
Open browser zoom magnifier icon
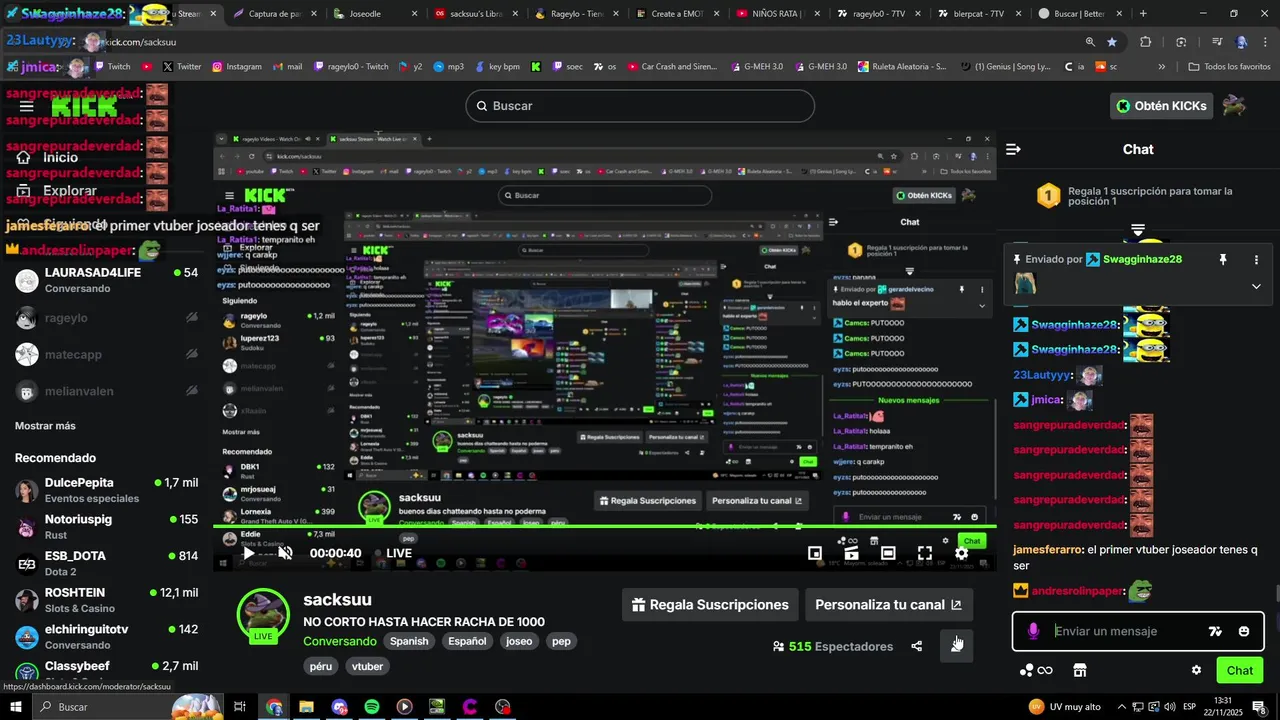coord(1090,42)
